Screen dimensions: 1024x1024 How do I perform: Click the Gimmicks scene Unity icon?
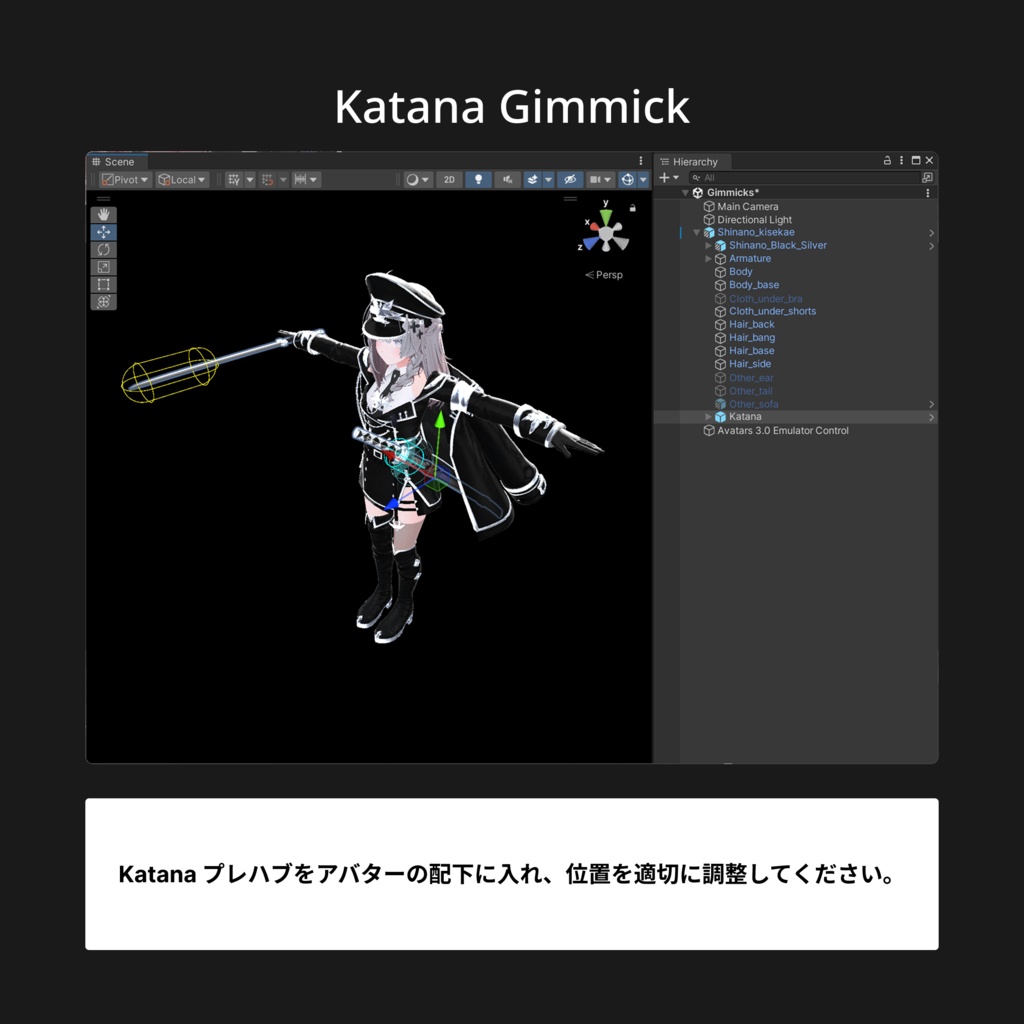(x=697, y=193)
